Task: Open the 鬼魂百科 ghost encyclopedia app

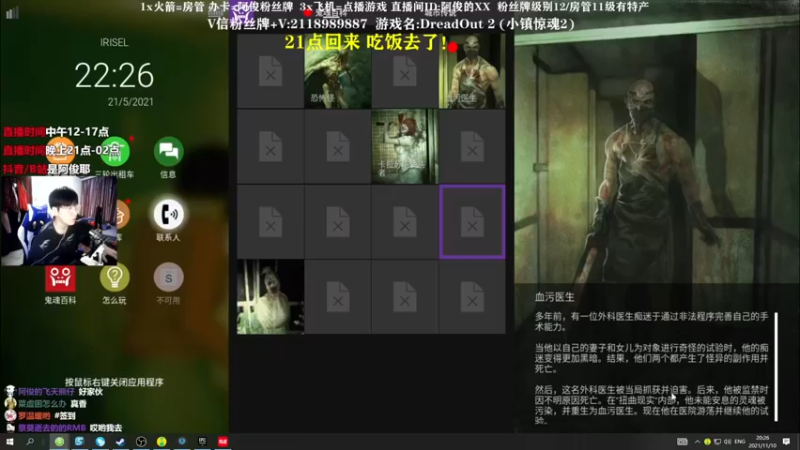Action: [x=60, y=278]
